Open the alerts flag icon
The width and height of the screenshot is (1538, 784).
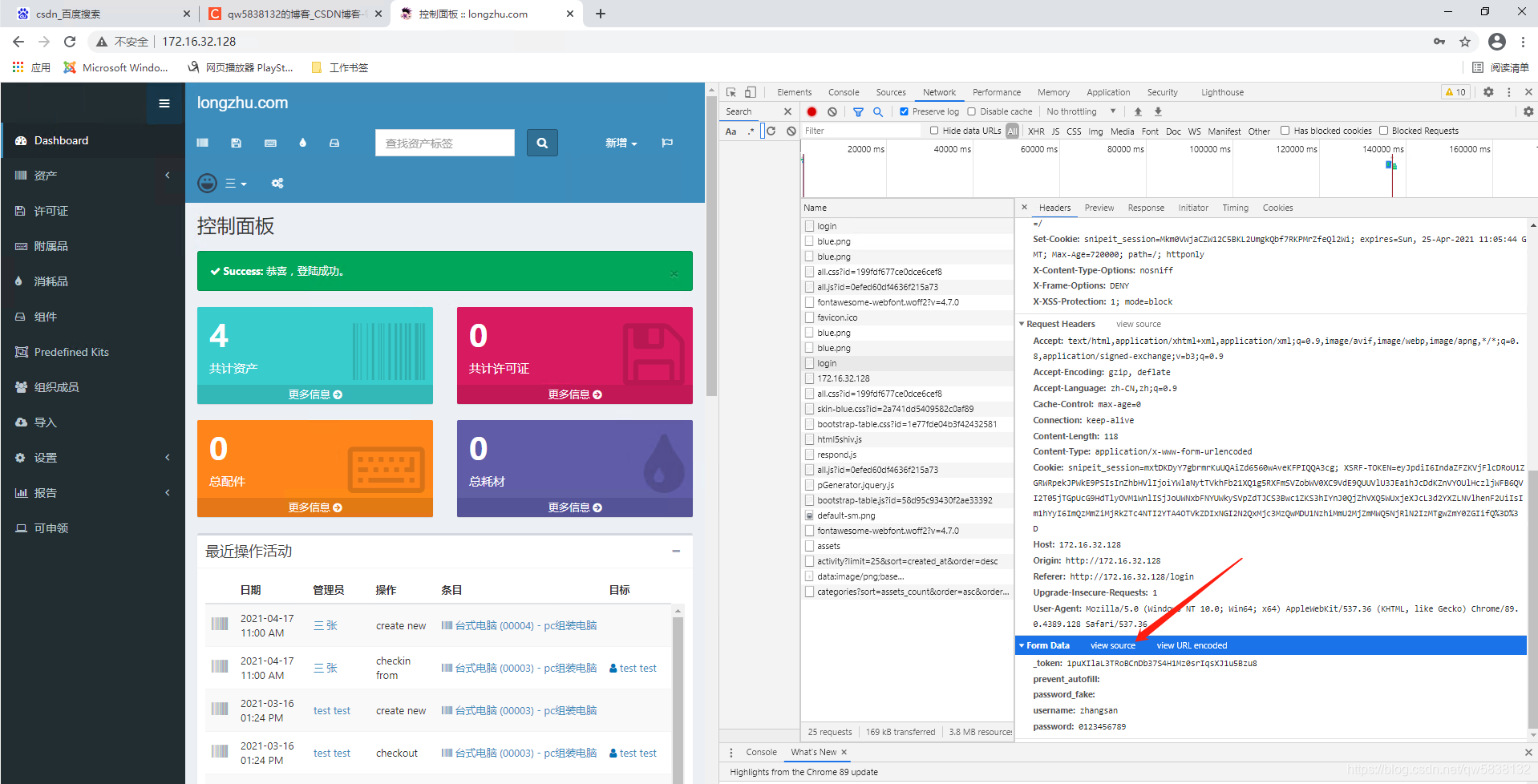667,143
